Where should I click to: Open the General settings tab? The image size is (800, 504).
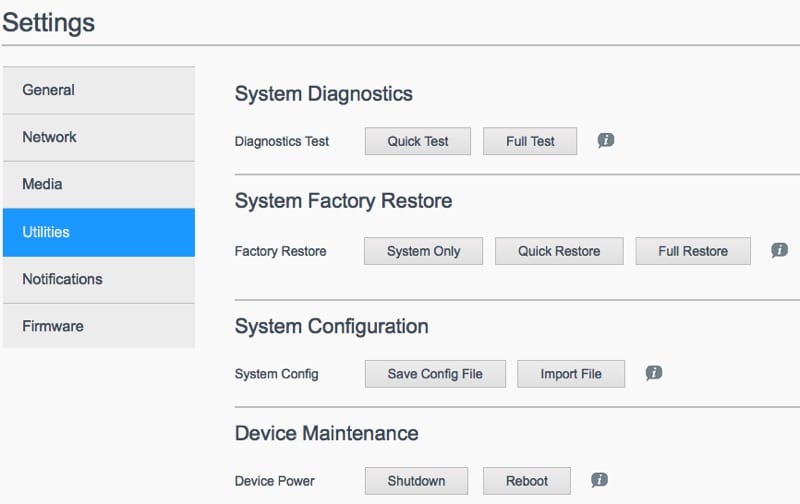(98, 90)
